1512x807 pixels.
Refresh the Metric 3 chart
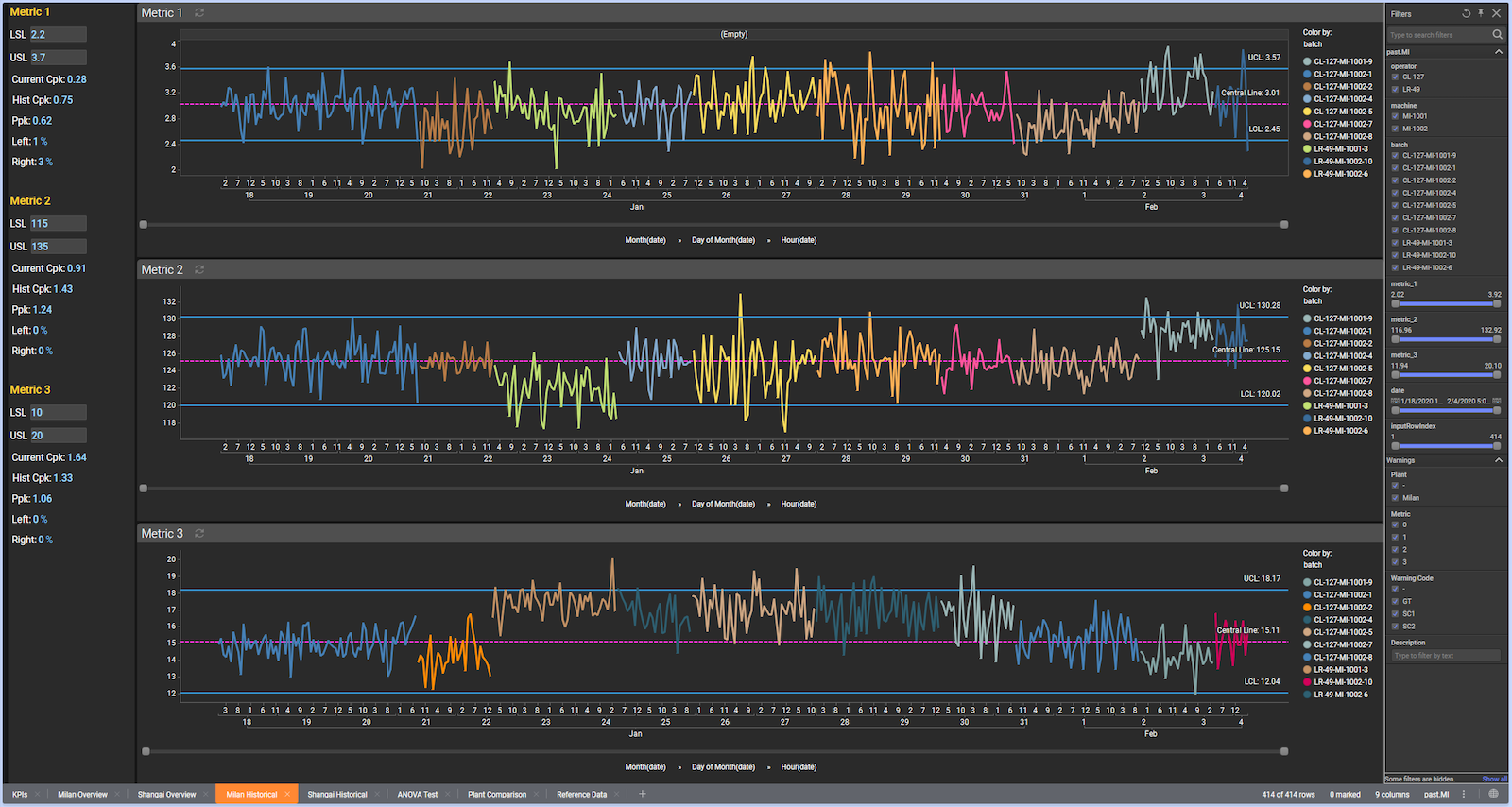pyautogui.click(x=199, y=533)
